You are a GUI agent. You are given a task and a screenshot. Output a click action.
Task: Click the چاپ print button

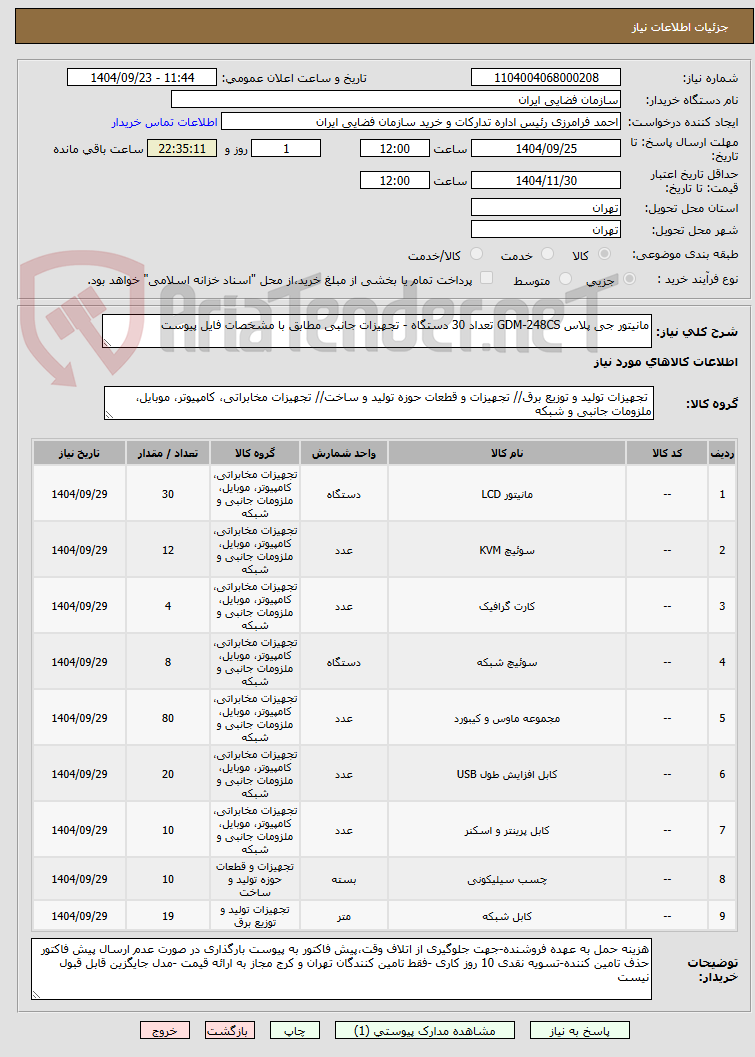295,1031
